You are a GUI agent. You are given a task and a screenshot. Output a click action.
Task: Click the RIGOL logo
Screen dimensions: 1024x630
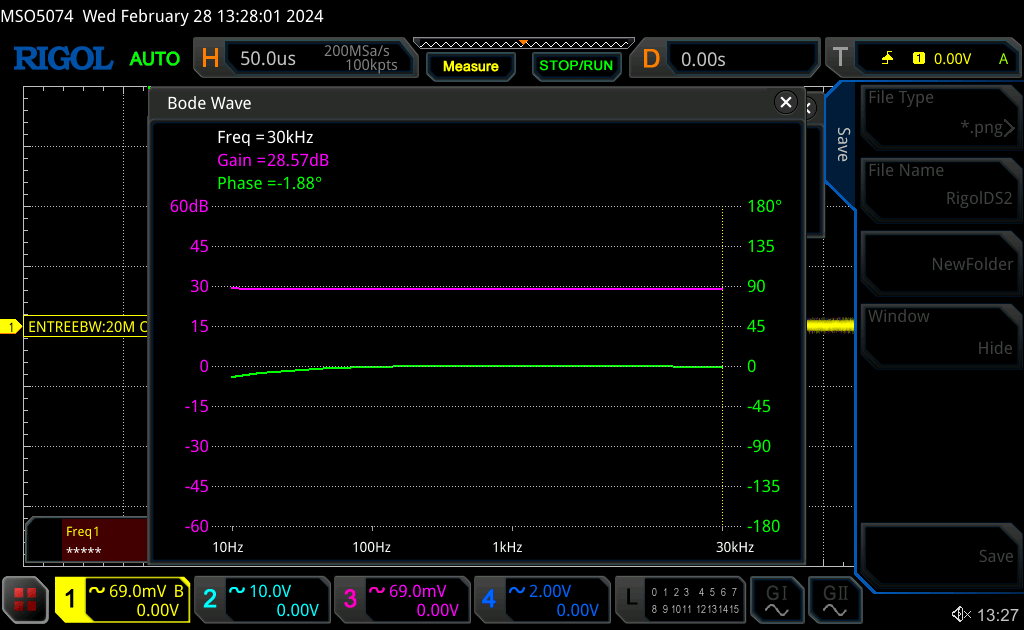(63, 59)
